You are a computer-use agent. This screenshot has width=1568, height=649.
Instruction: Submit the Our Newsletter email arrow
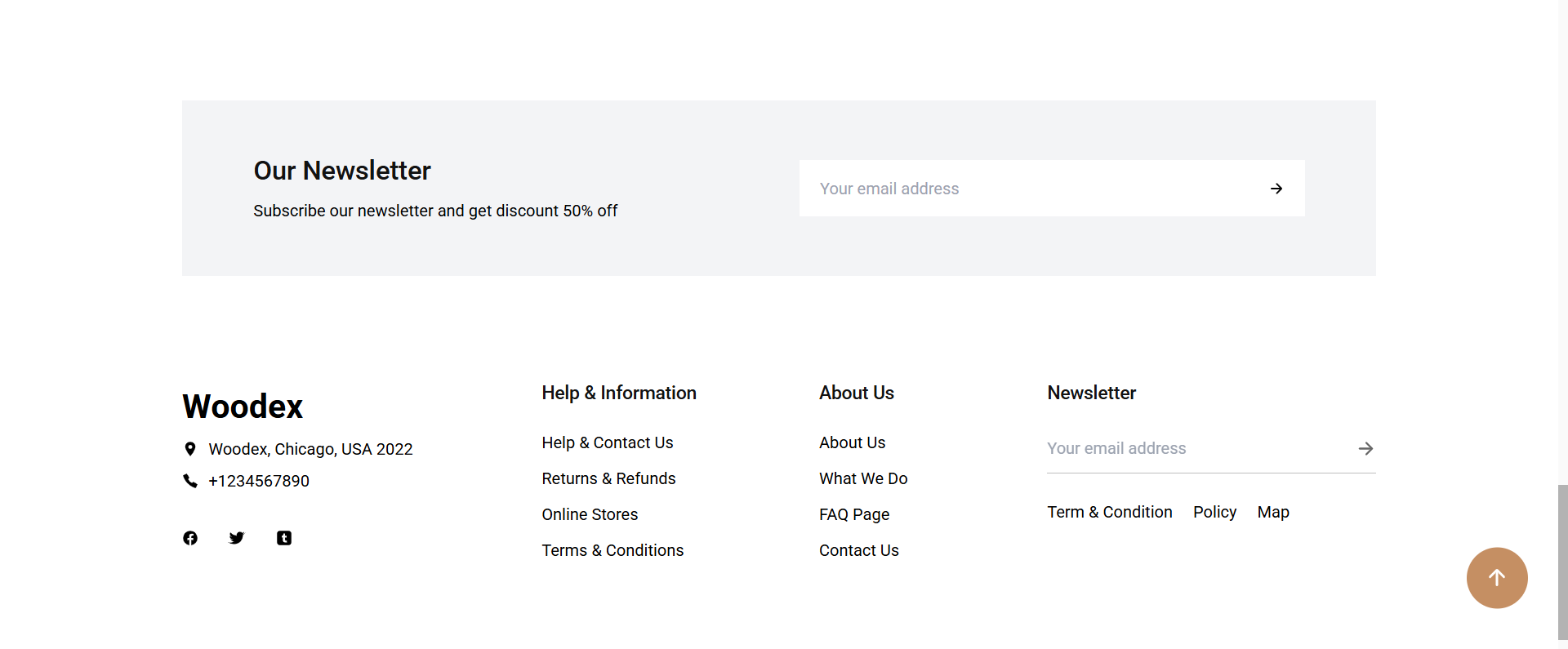[x=1276, y=189]
